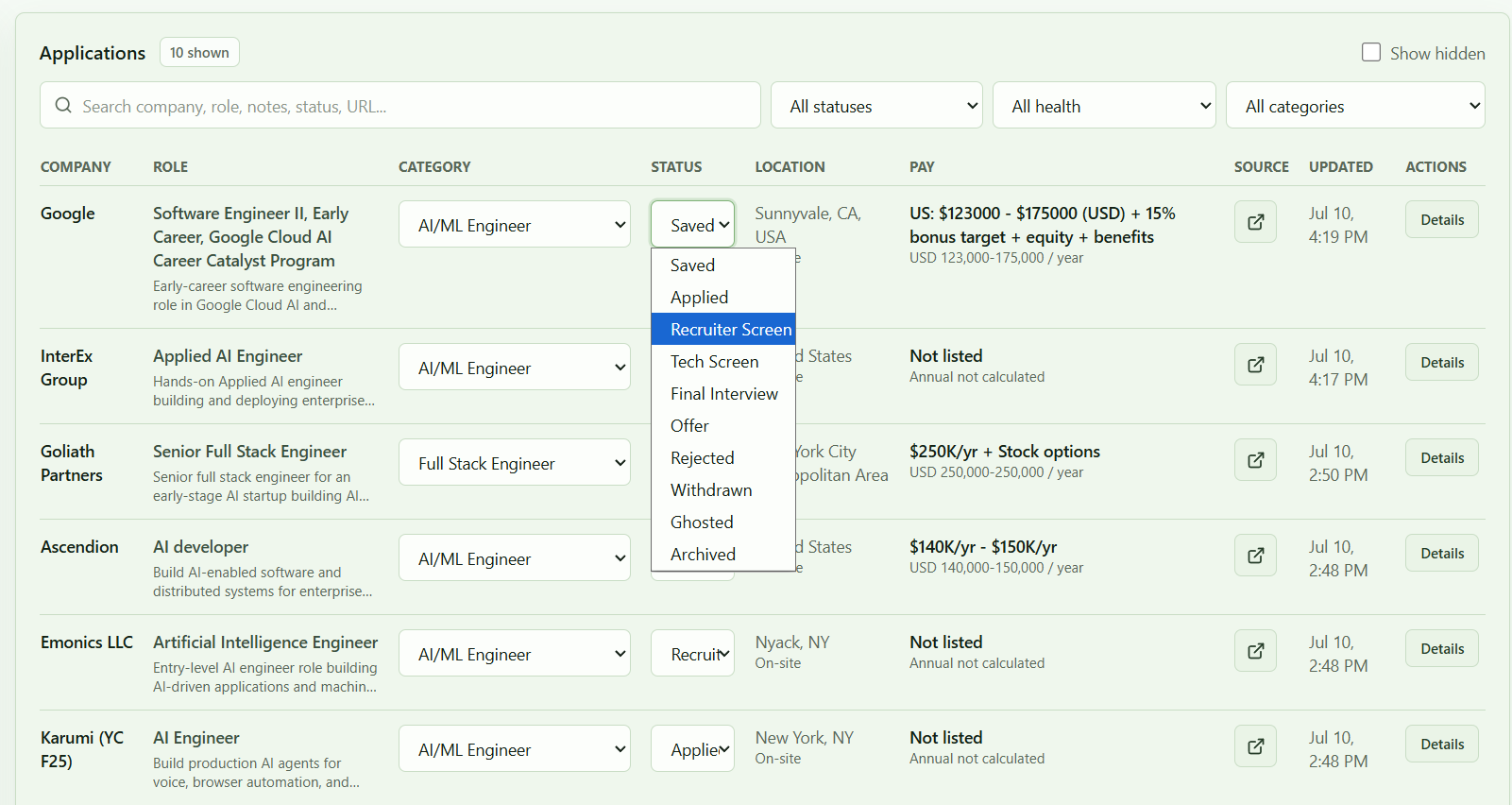
Task: Open InterEx Group source link icon
Action: tap(1255, 365)
